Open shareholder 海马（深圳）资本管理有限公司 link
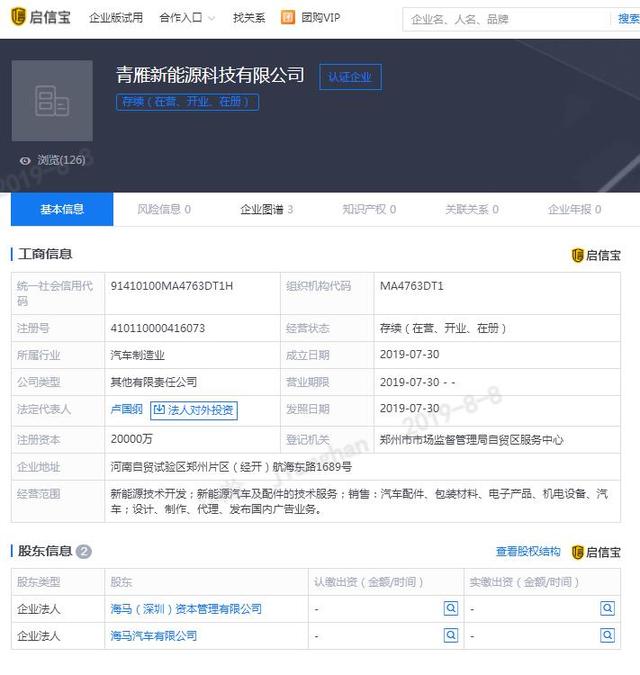Image resolution: width=640 pixels, height=675 pixels. point(186,609)
